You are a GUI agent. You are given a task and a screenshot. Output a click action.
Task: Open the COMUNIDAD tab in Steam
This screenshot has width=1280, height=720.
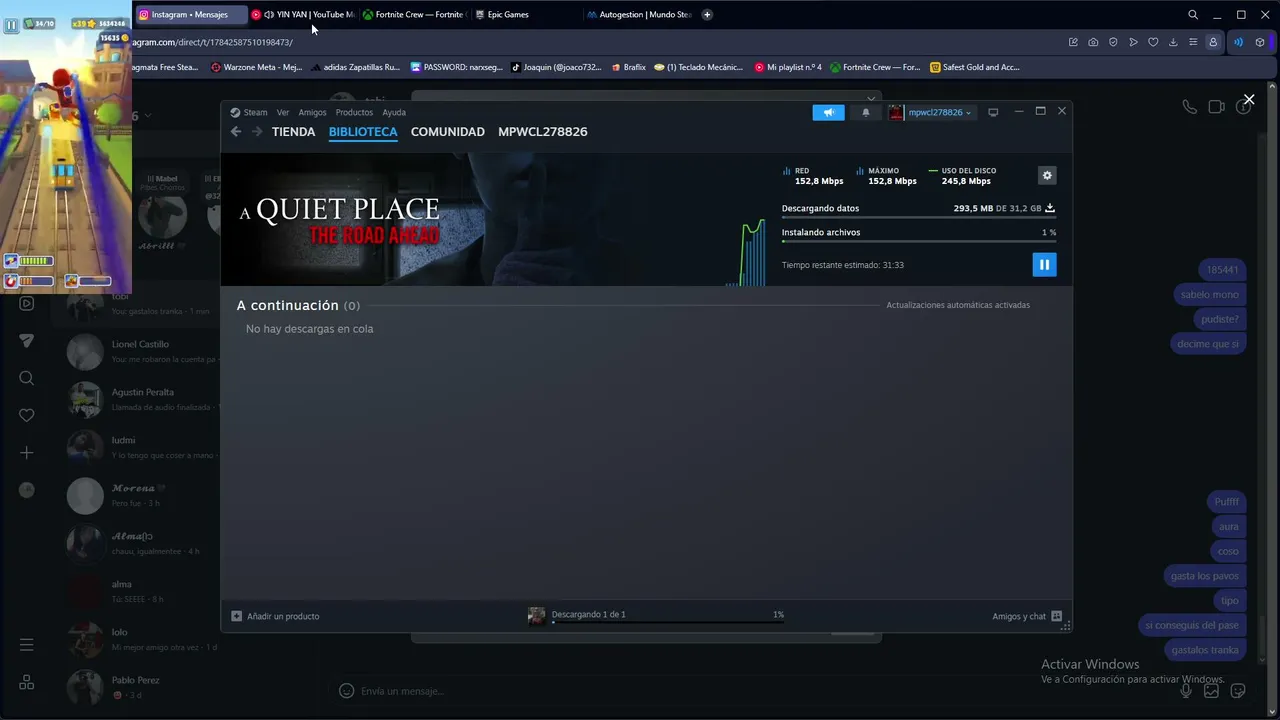click(x=448, y=132)
